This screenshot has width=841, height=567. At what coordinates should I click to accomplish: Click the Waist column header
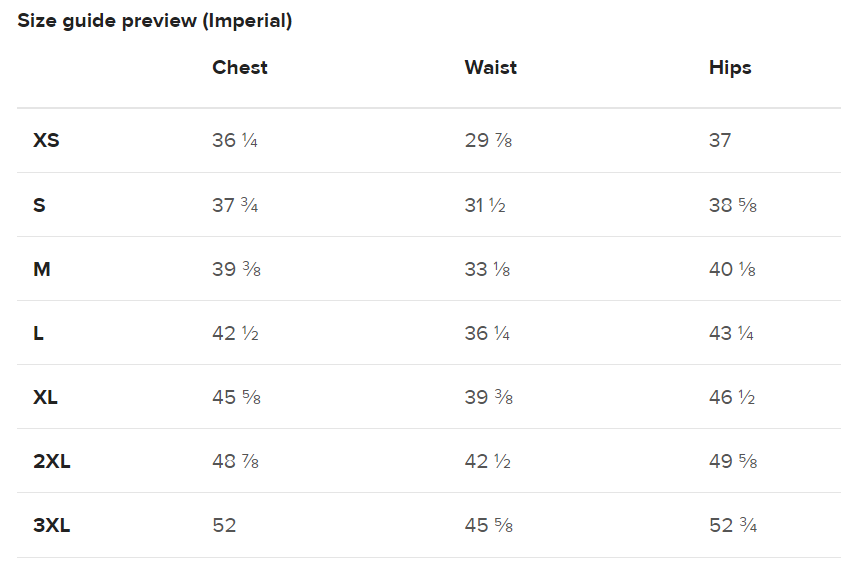click(x=491, y=68)
